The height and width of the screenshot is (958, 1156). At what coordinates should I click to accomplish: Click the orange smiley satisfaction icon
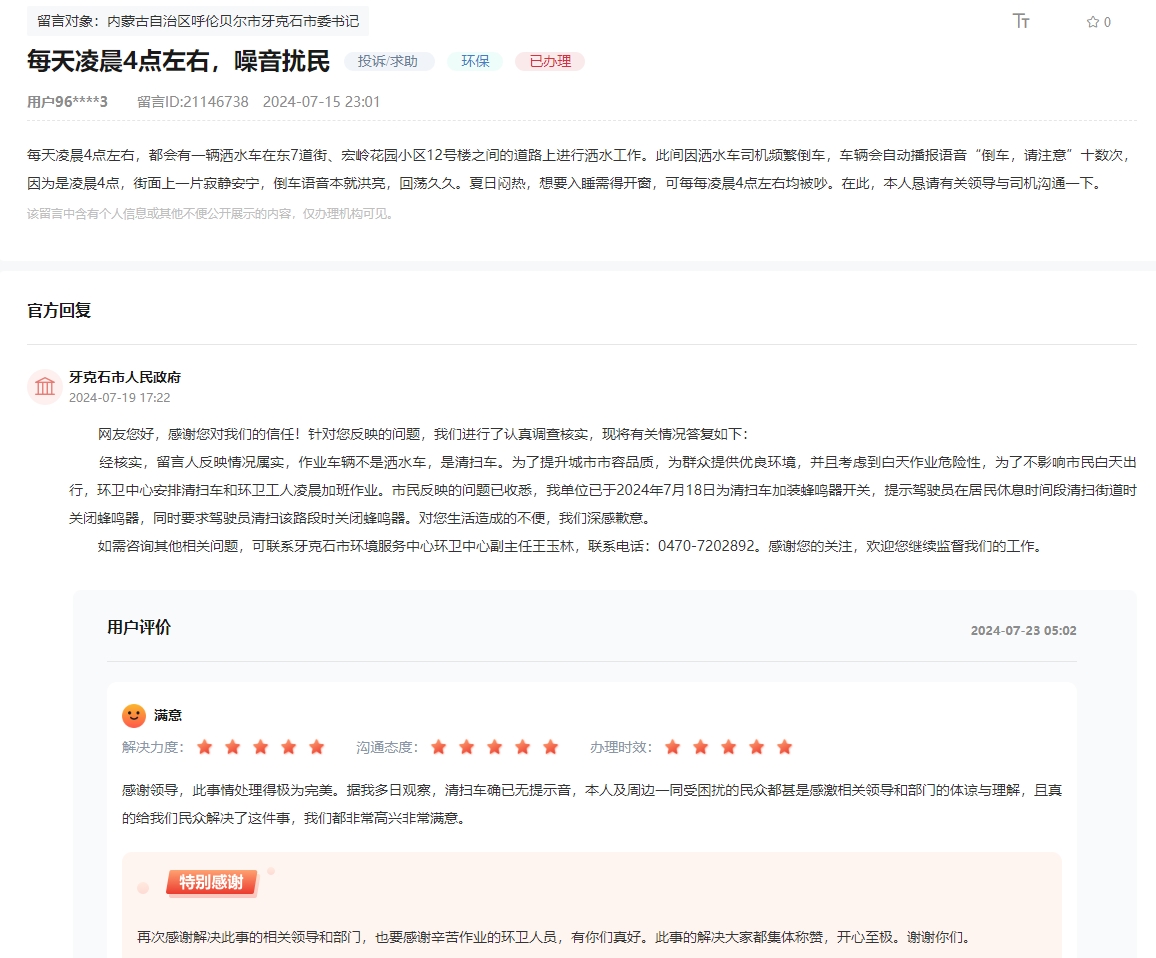pyautogui.click(x=133, y=715)
